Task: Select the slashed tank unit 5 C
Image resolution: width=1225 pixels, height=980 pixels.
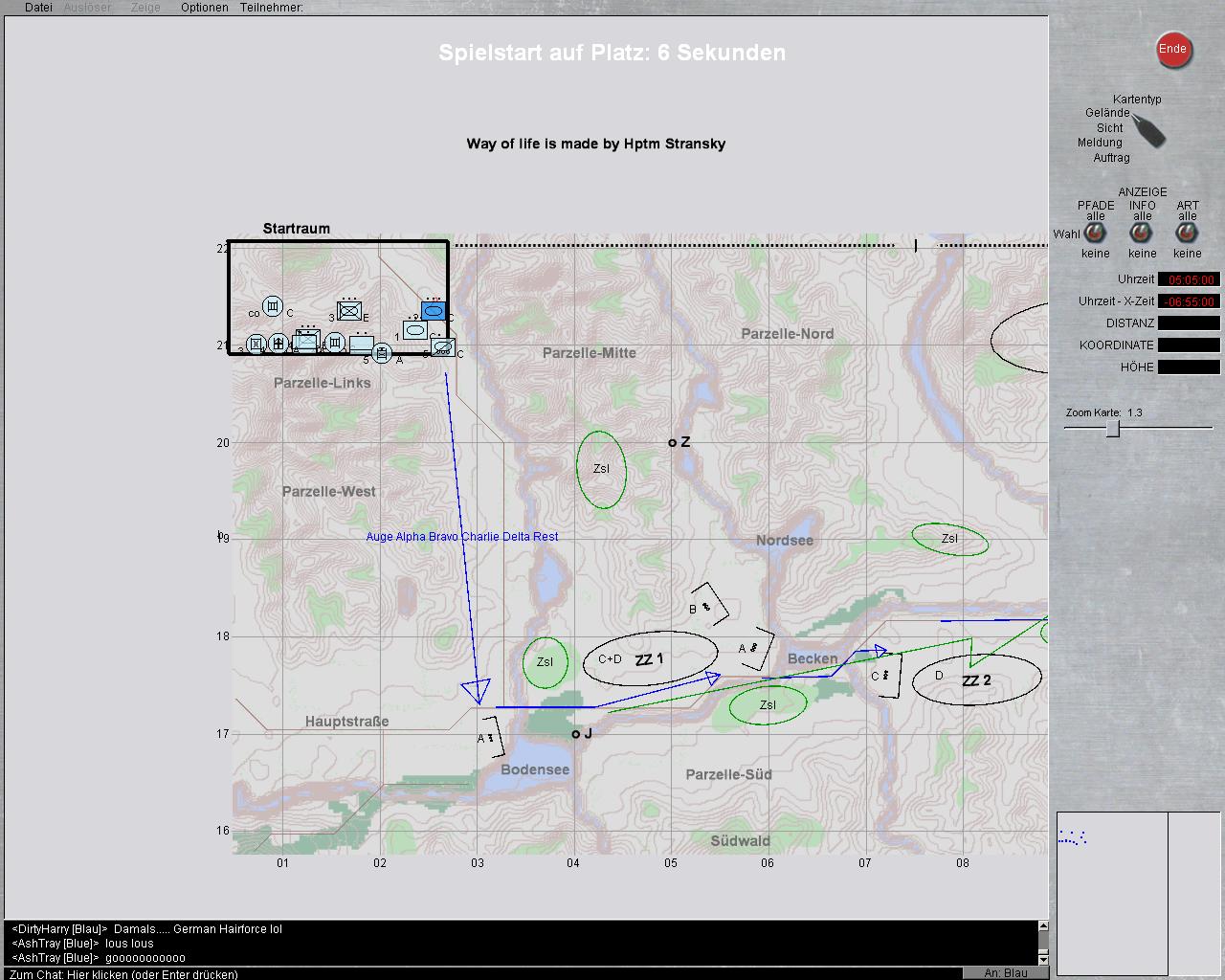Action: (x=442, y=347)
